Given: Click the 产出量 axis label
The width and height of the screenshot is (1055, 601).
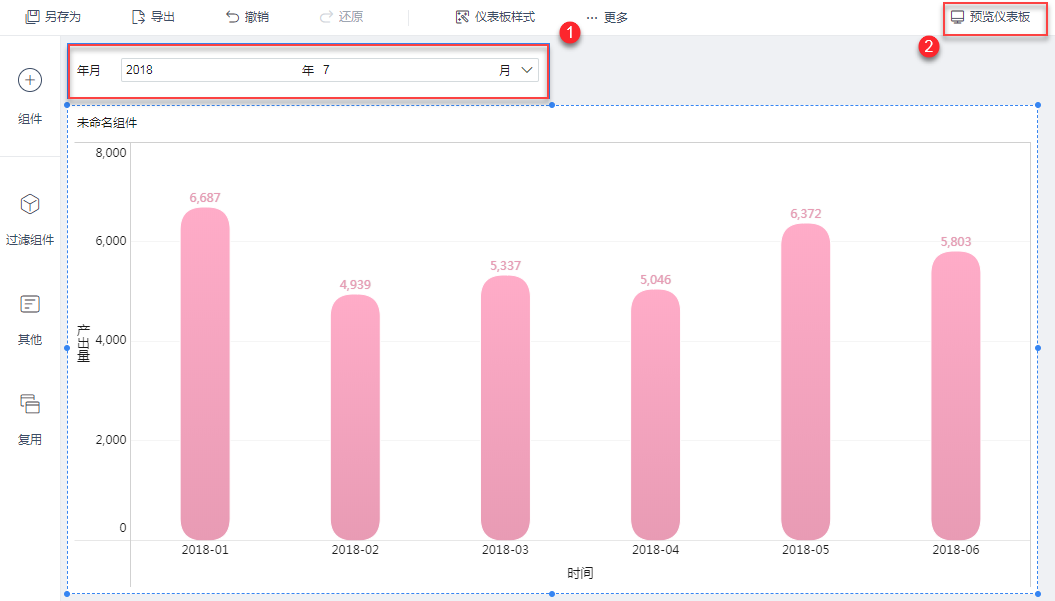Looking at the screenshot, I should pos(83,343).
